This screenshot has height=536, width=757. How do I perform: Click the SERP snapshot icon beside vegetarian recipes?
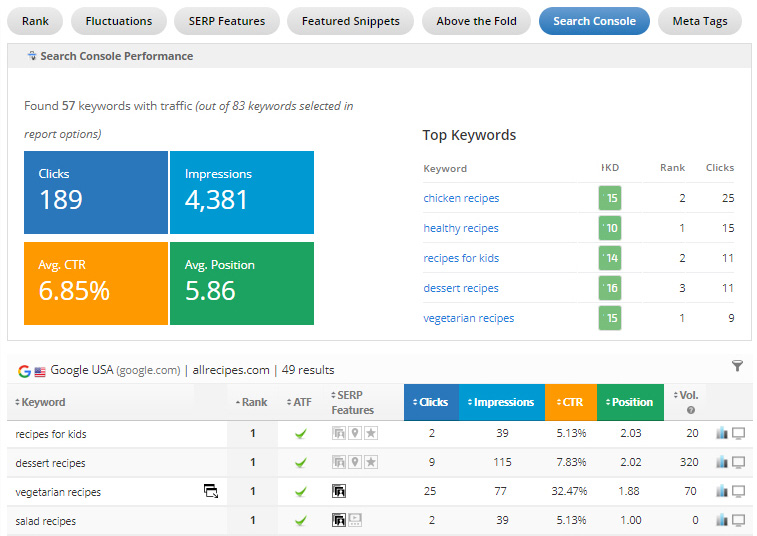coord(211,491)
